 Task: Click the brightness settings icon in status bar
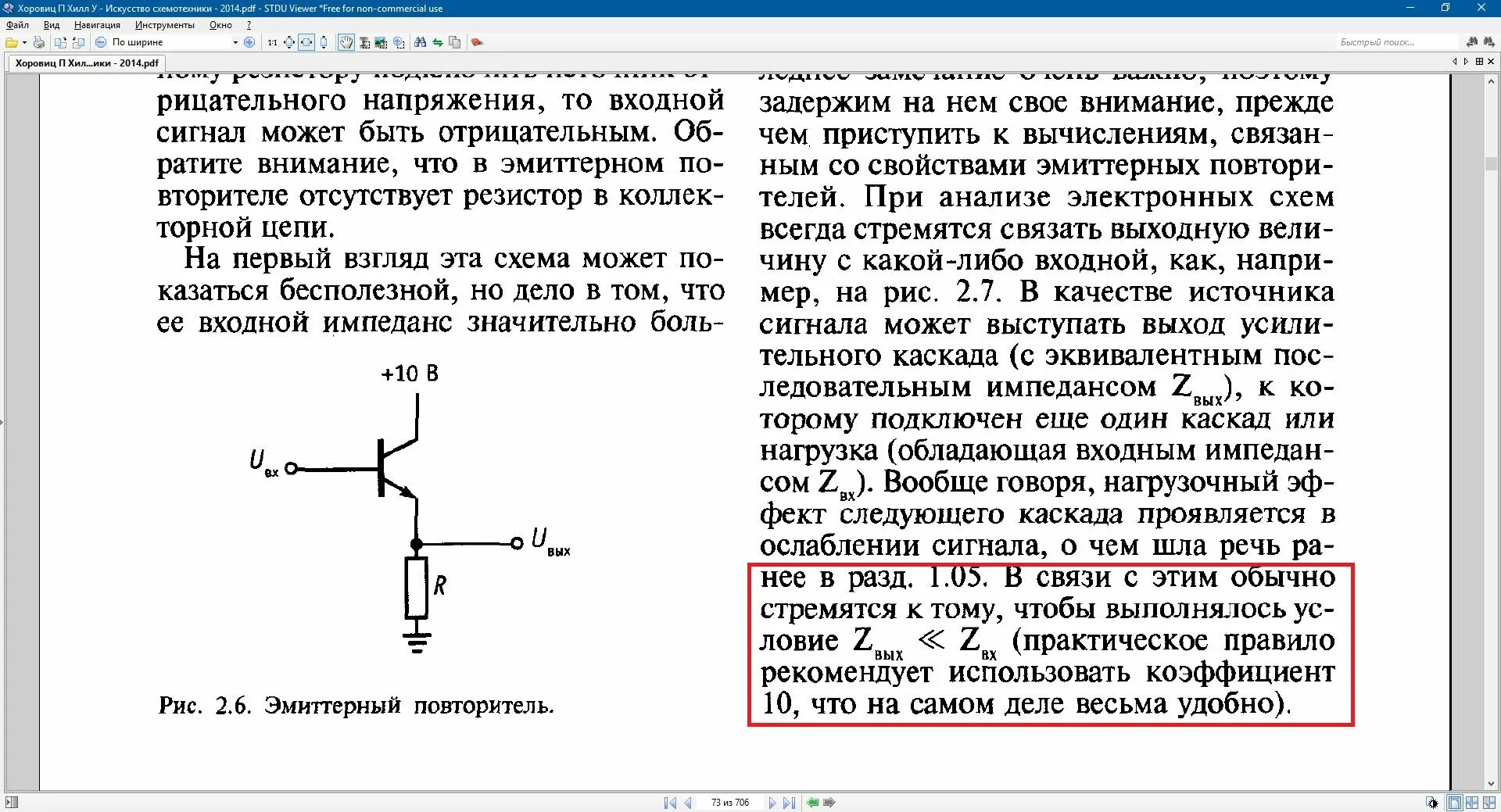point(1431,803)
